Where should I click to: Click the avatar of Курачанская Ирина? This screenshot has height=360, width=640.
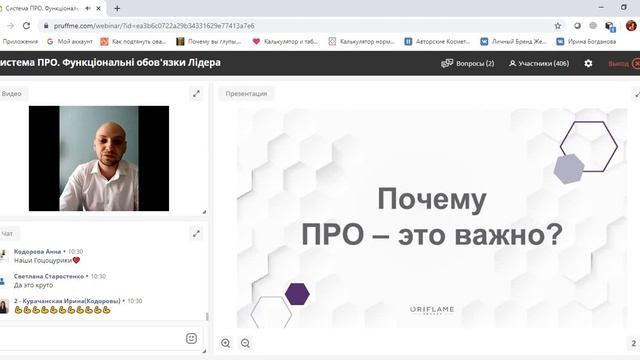[4, 306]
